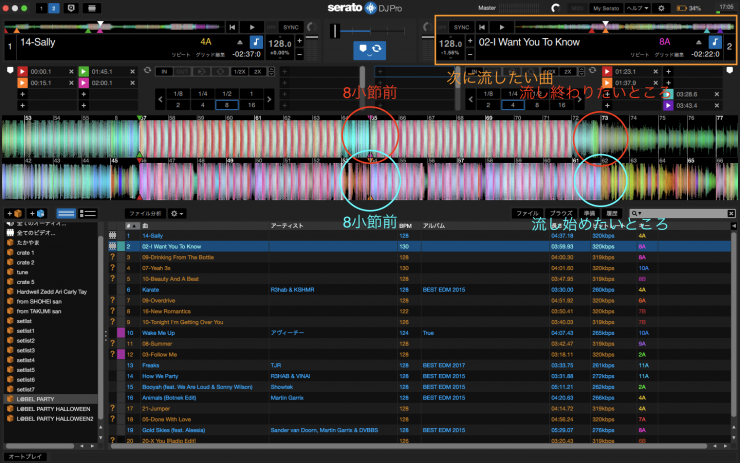Add a new crate

14,213
